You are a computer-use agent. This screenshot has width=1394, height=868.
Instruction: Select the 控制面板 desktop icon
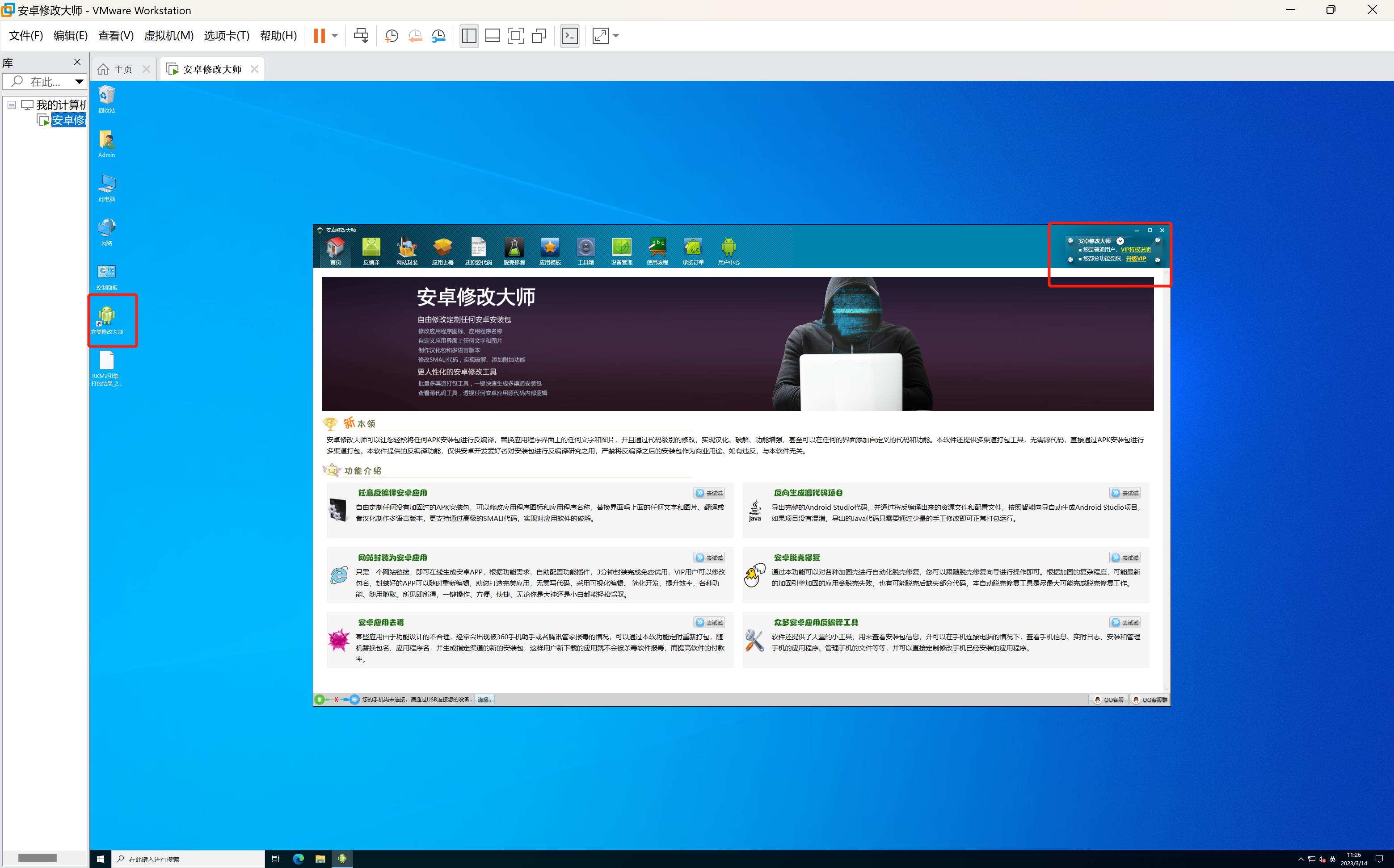[x=107, y=277]
